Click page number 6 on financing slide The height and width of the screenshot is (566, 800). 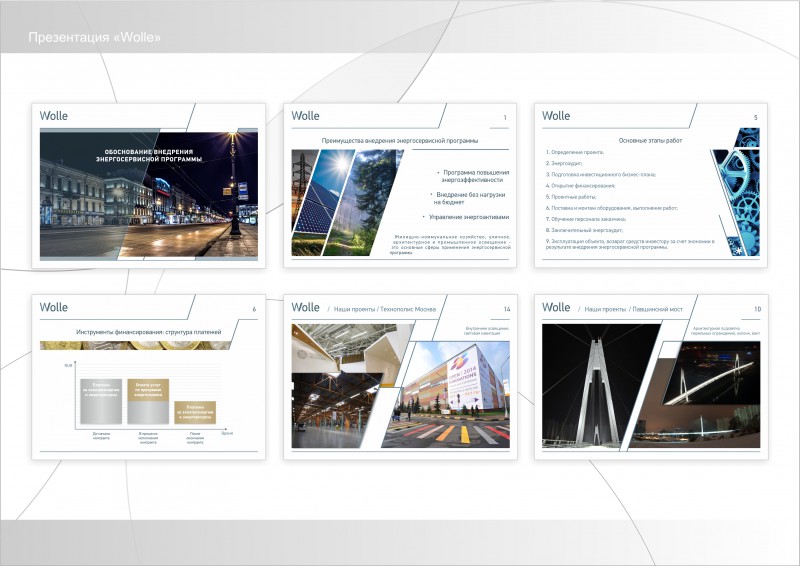pyautogui.click(x=254, y=309)
